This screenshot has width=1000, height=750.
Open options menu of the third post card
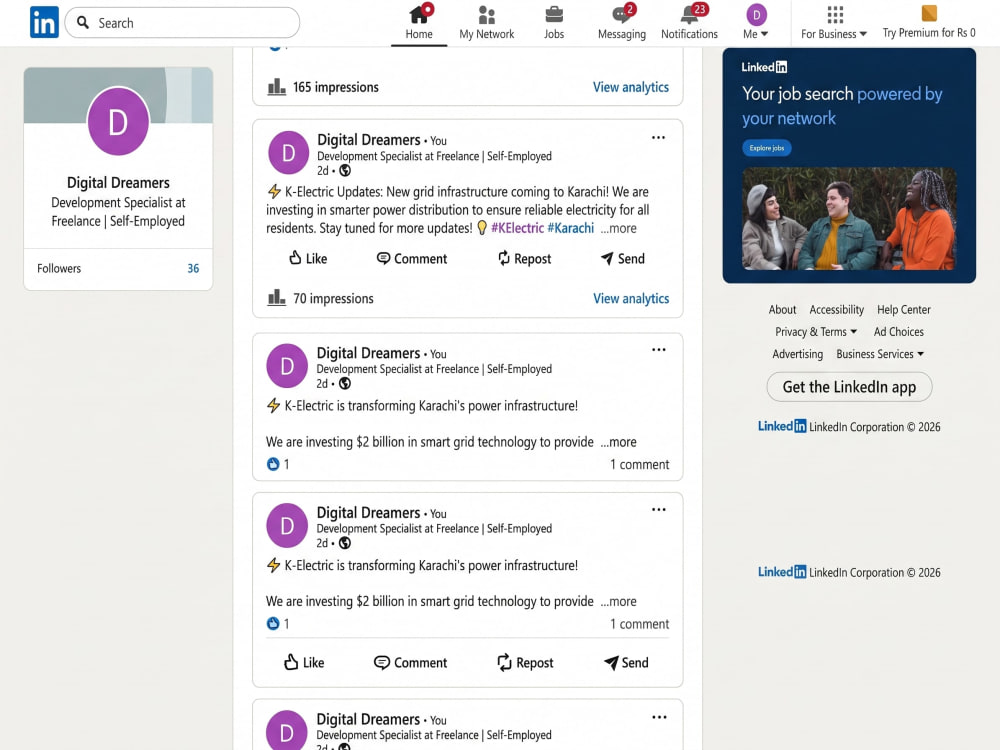(658, 349)
